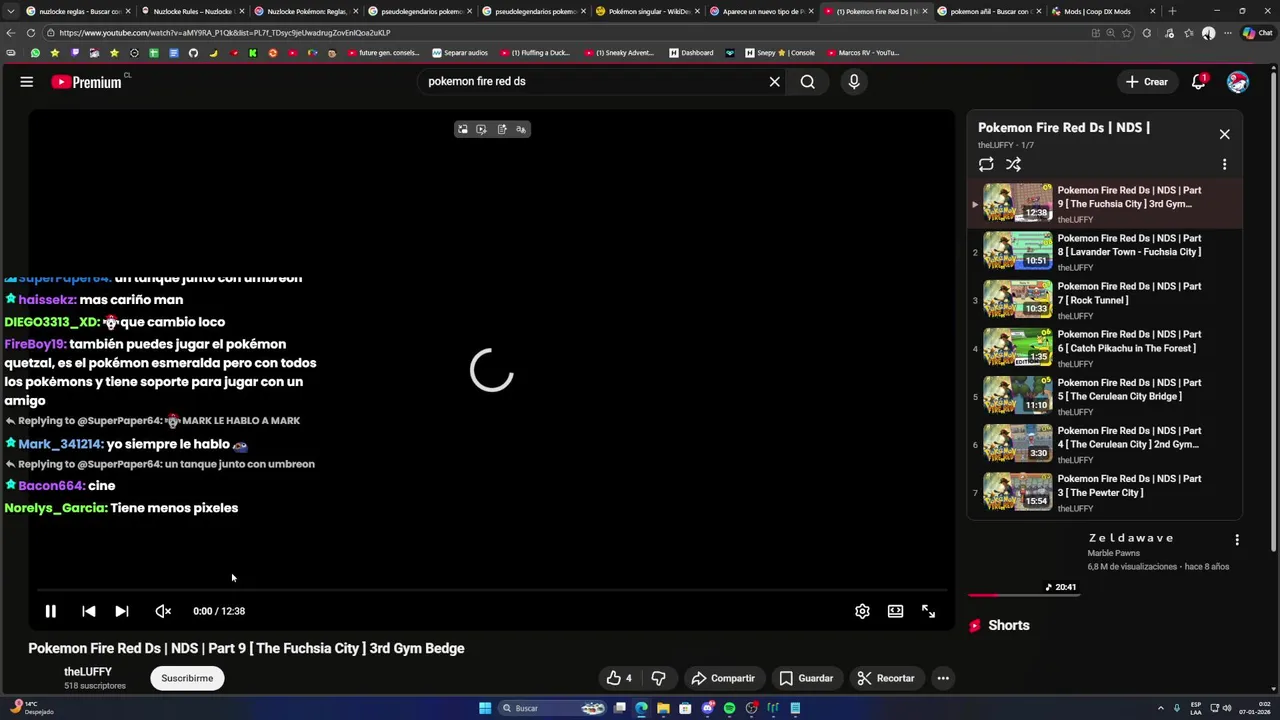Play Part 8 Lavander Town playlist video
The width and height of the screenshot is (1280, 720).
tap(1105, 252)
